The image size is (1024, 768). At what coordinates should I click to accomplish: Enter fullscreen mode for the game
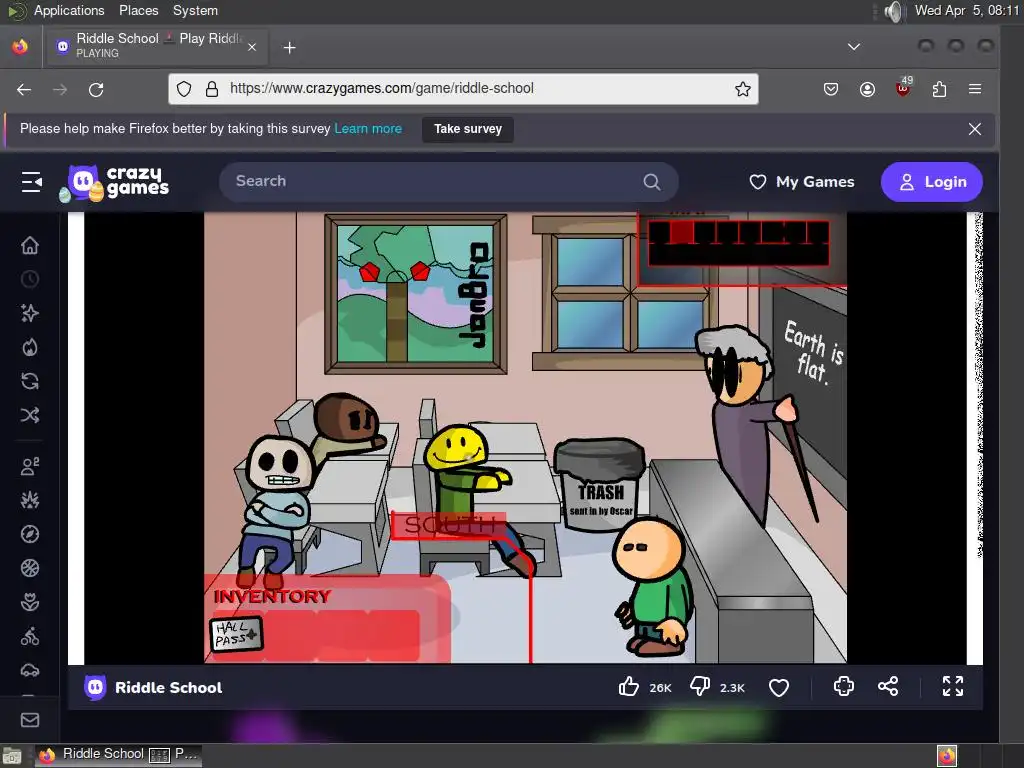point(953,686)
